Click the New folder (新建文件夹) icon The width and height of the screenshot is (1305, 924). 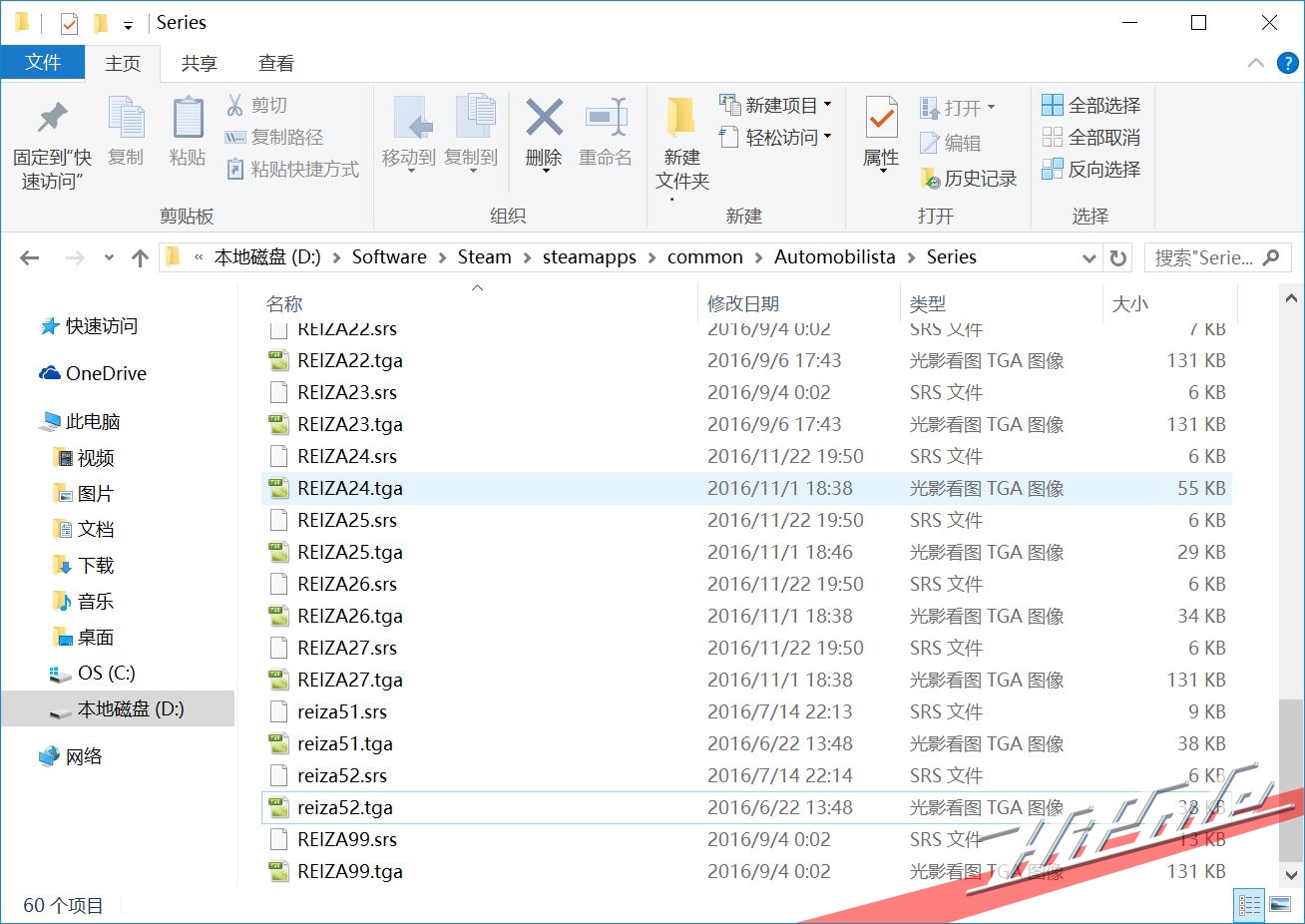coord(681,118)
